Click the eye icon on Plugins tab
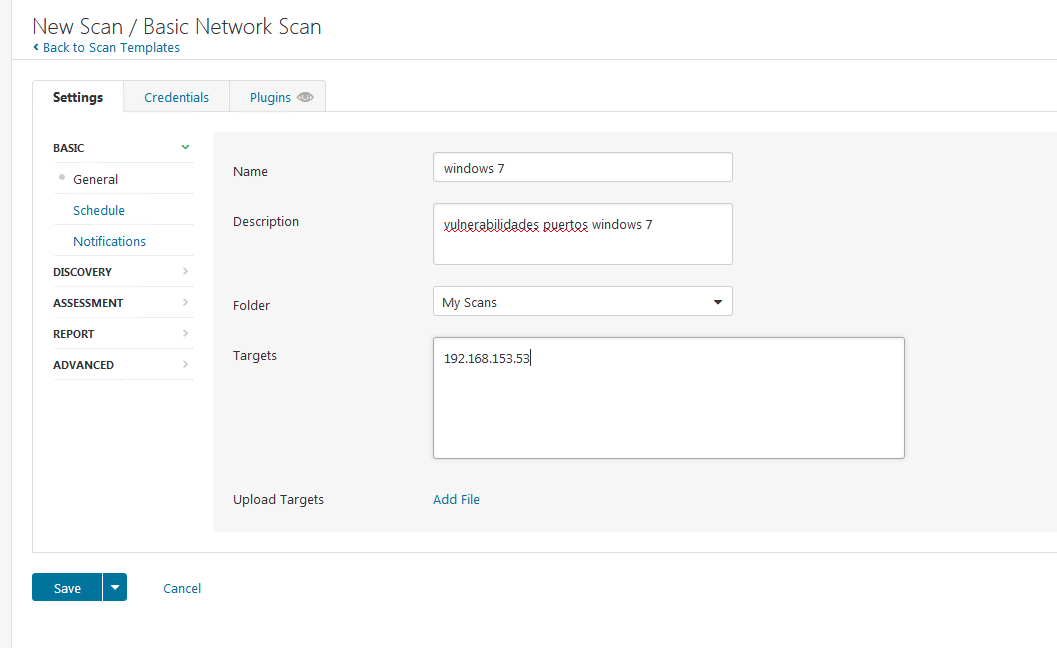 click(x=306, y=97)
